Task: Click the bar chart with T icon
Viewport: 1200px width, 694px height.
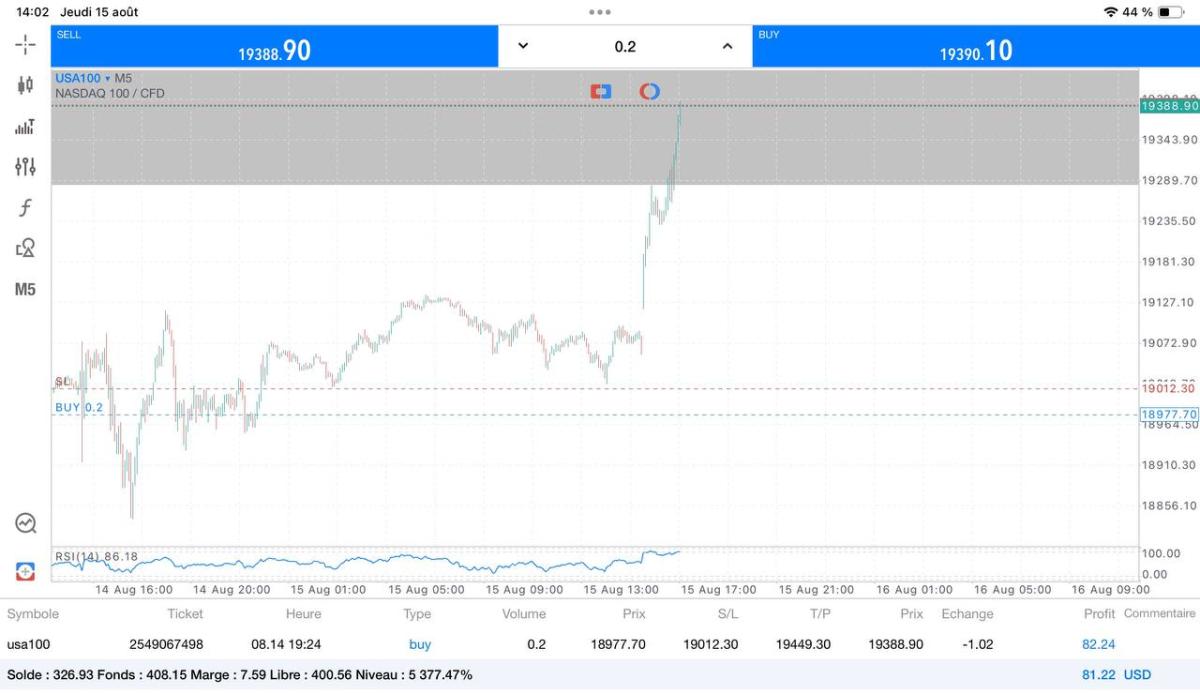Action: 25,126
